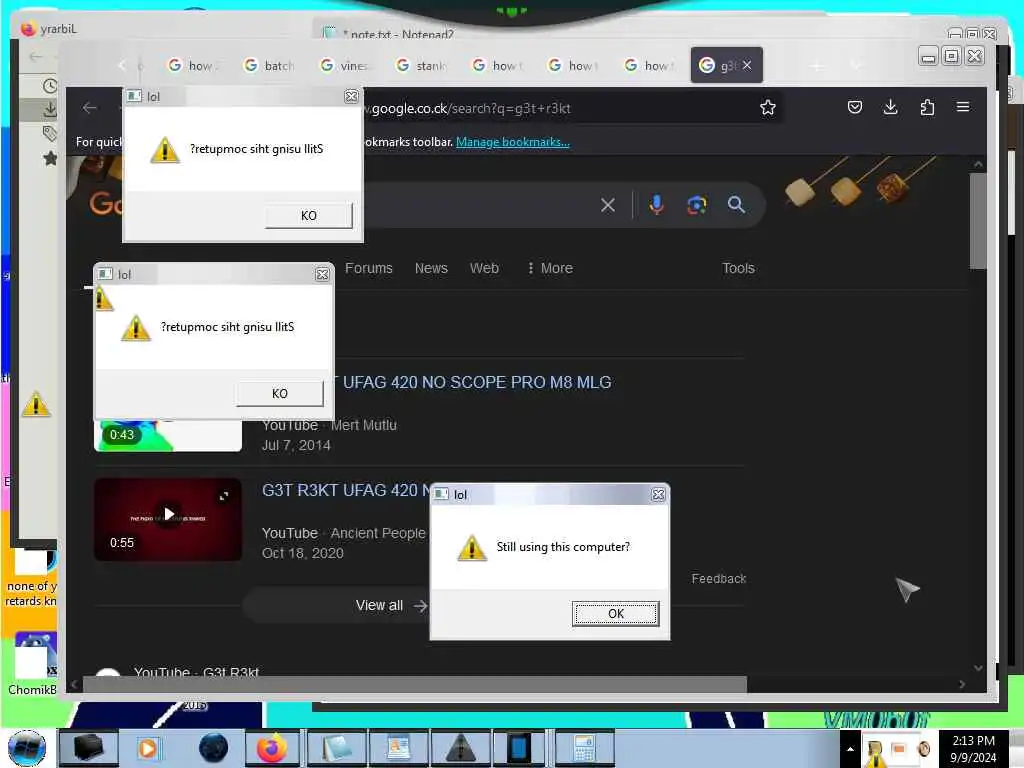The height and width of the screenshot is (768, 1024).
Task: Select the News search filter
Action: click(x=431, y=268)
